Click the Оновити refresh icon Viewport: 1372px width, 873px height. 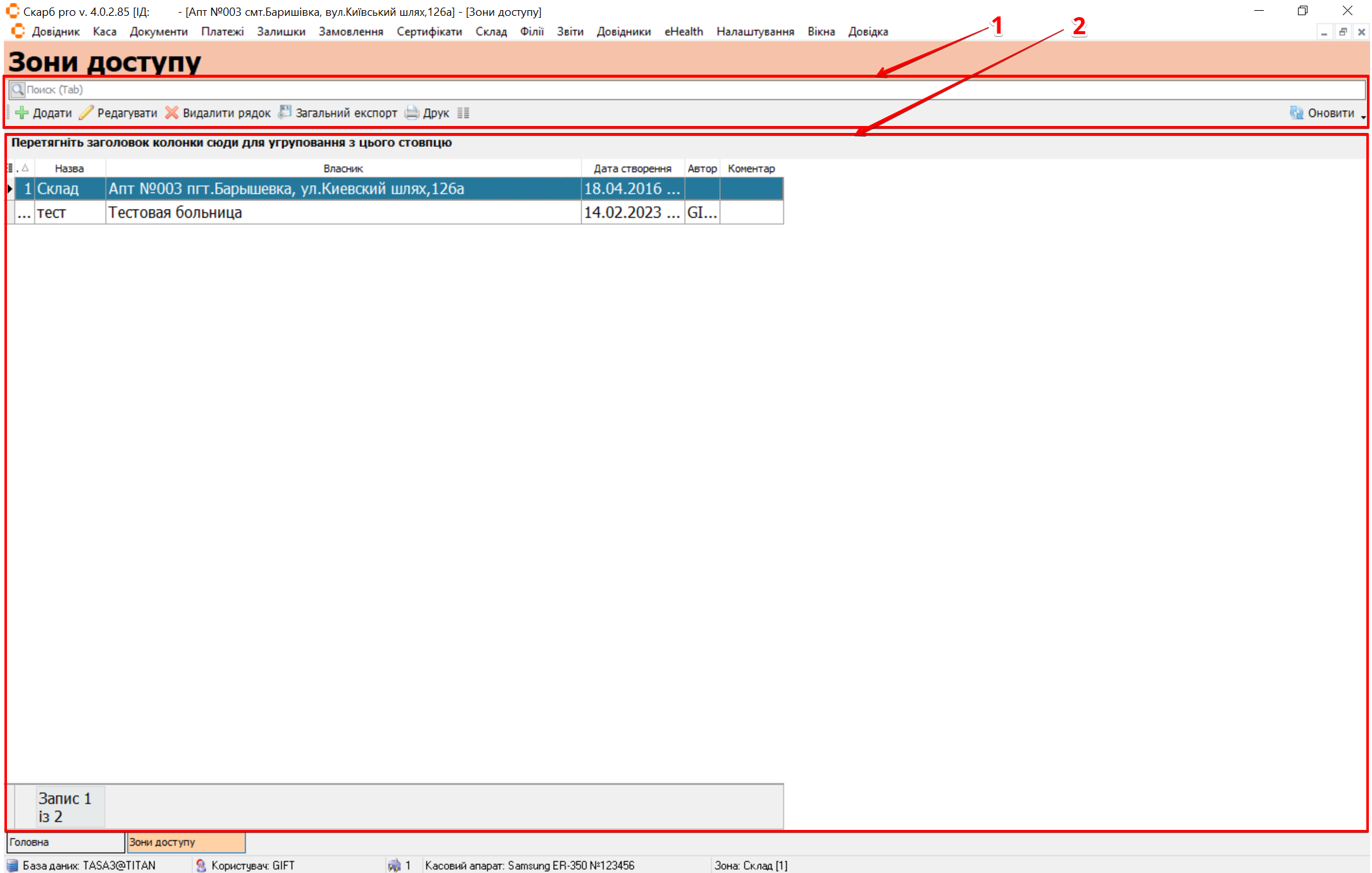tap(1296, 113)
